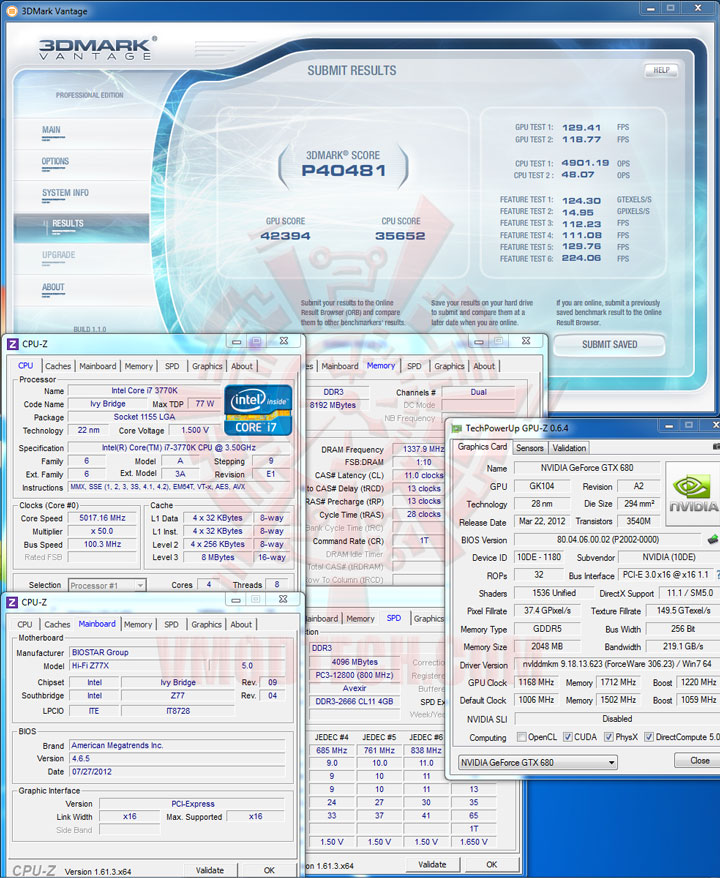720x878 pixels.
Task: Close the CPU-Z window showing Processor info
Action: tap(284, 340)
